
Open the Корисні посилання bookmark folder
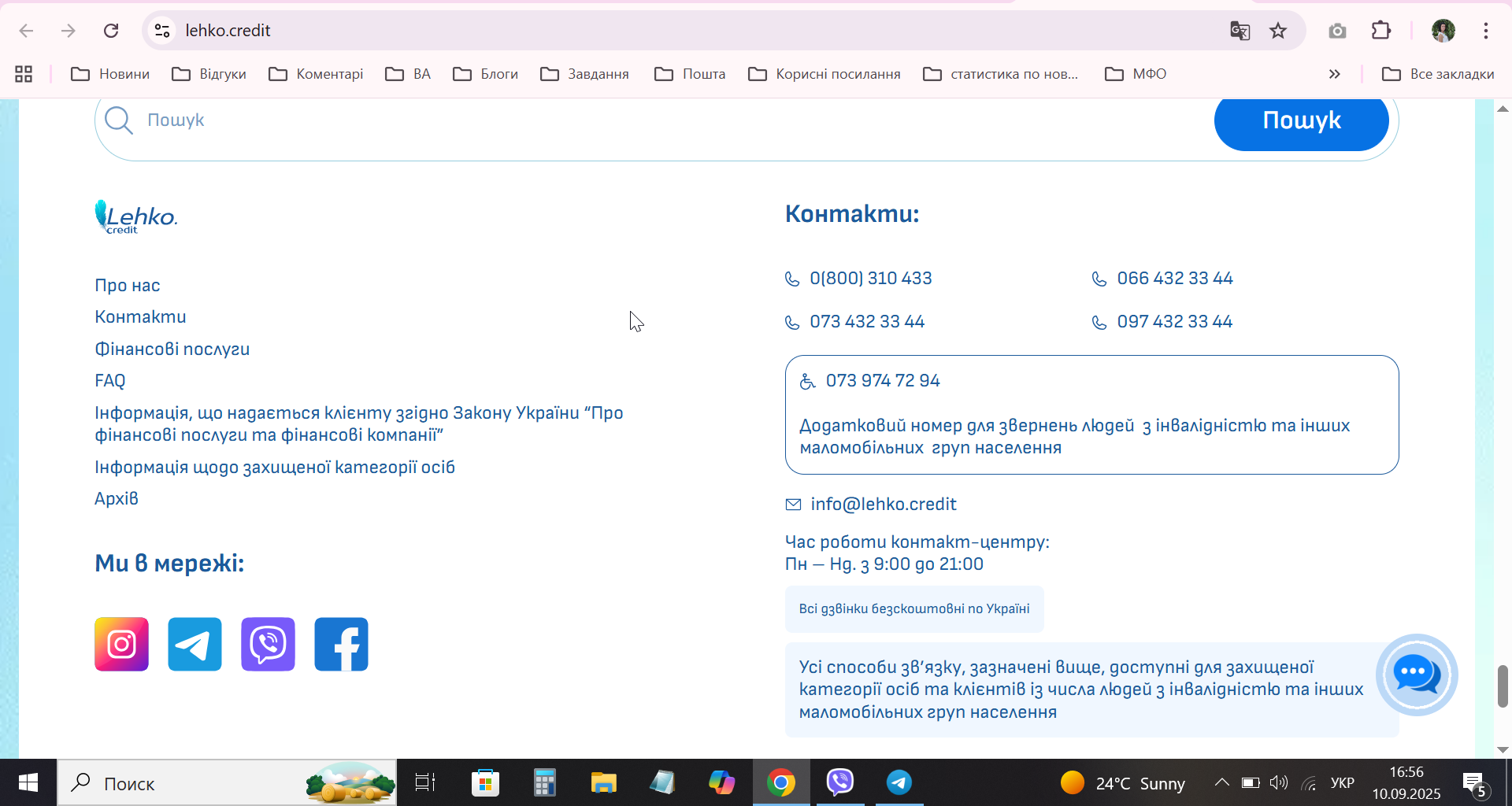825,74
